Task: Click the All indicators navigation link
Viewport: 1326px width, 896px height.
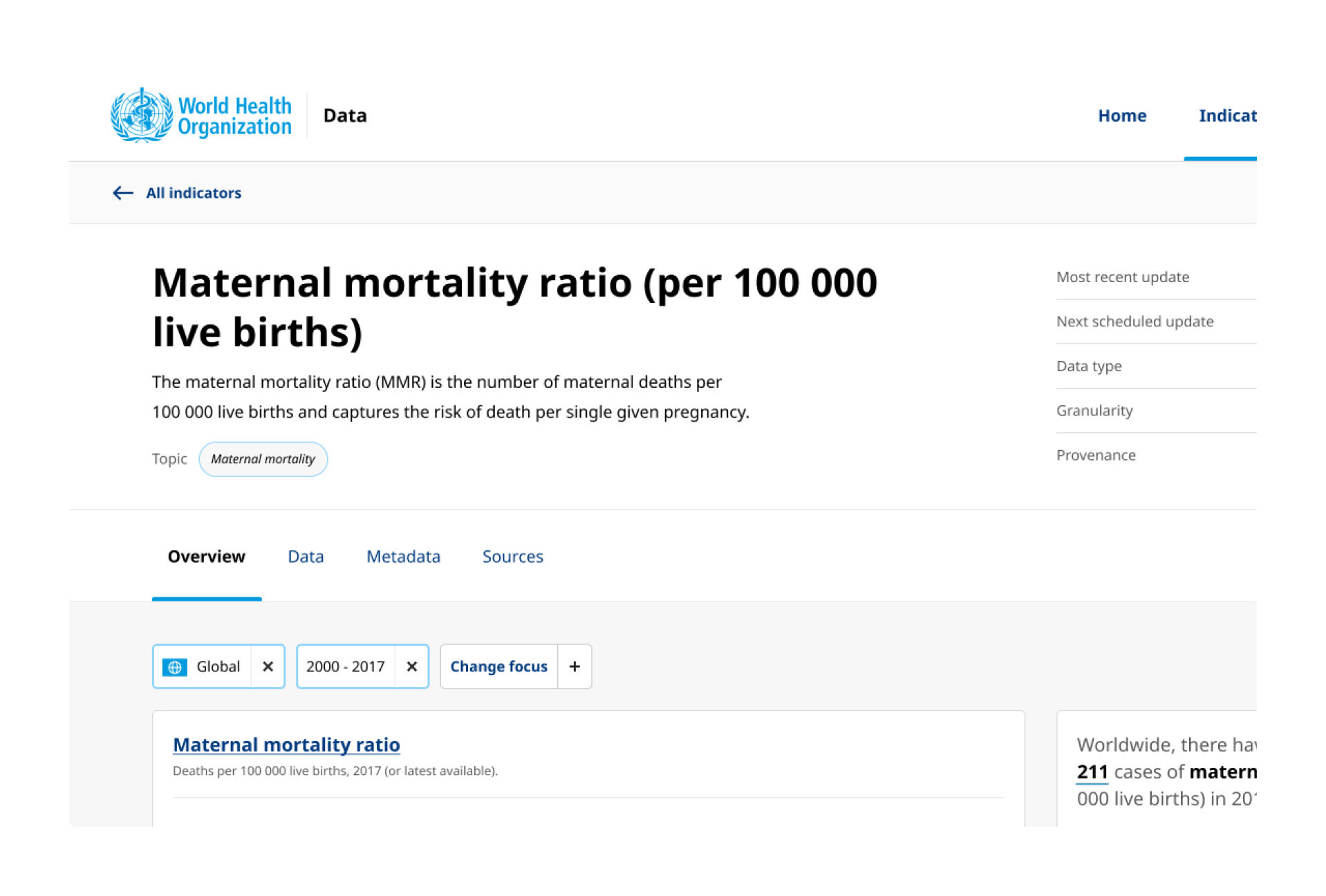Action: pos(194,193)
